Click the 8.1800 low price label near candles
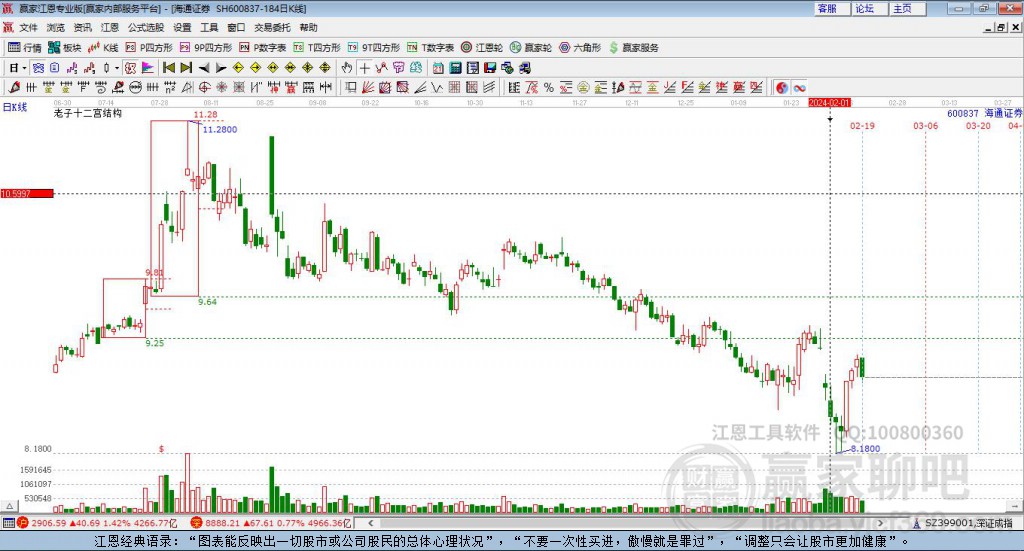The height and width of the screenshot is (551, 1024). pyautogui.click(x=865, y=449)
